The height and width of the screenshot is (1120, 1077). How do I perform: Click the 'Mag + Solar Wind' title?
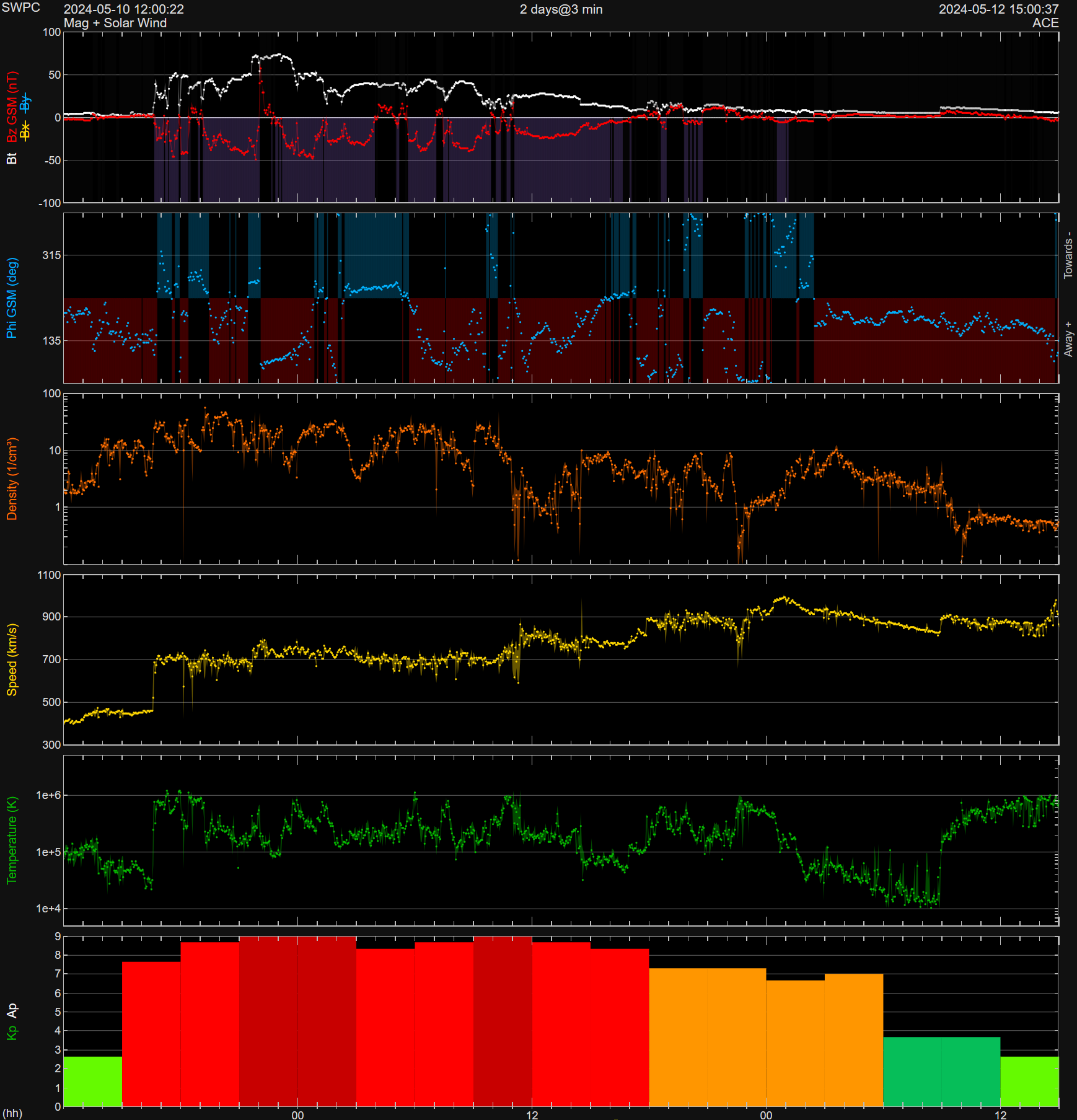coord(115,23)
